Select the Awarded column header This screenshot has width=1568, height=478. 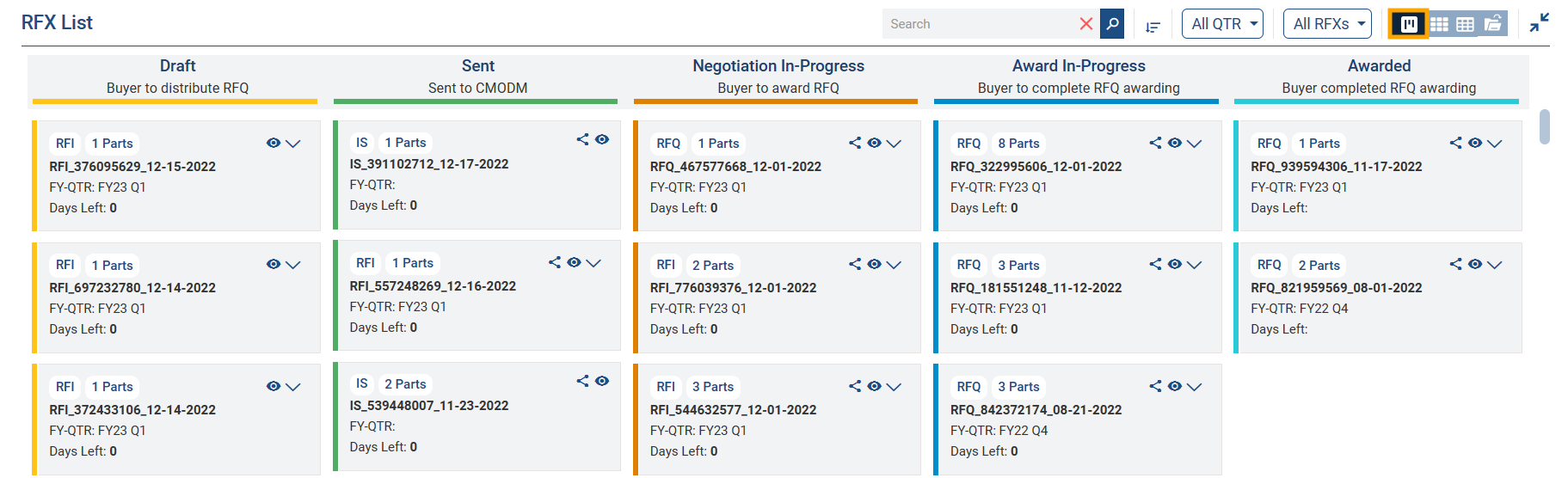pyautogui.click(x=1379, y=66)
